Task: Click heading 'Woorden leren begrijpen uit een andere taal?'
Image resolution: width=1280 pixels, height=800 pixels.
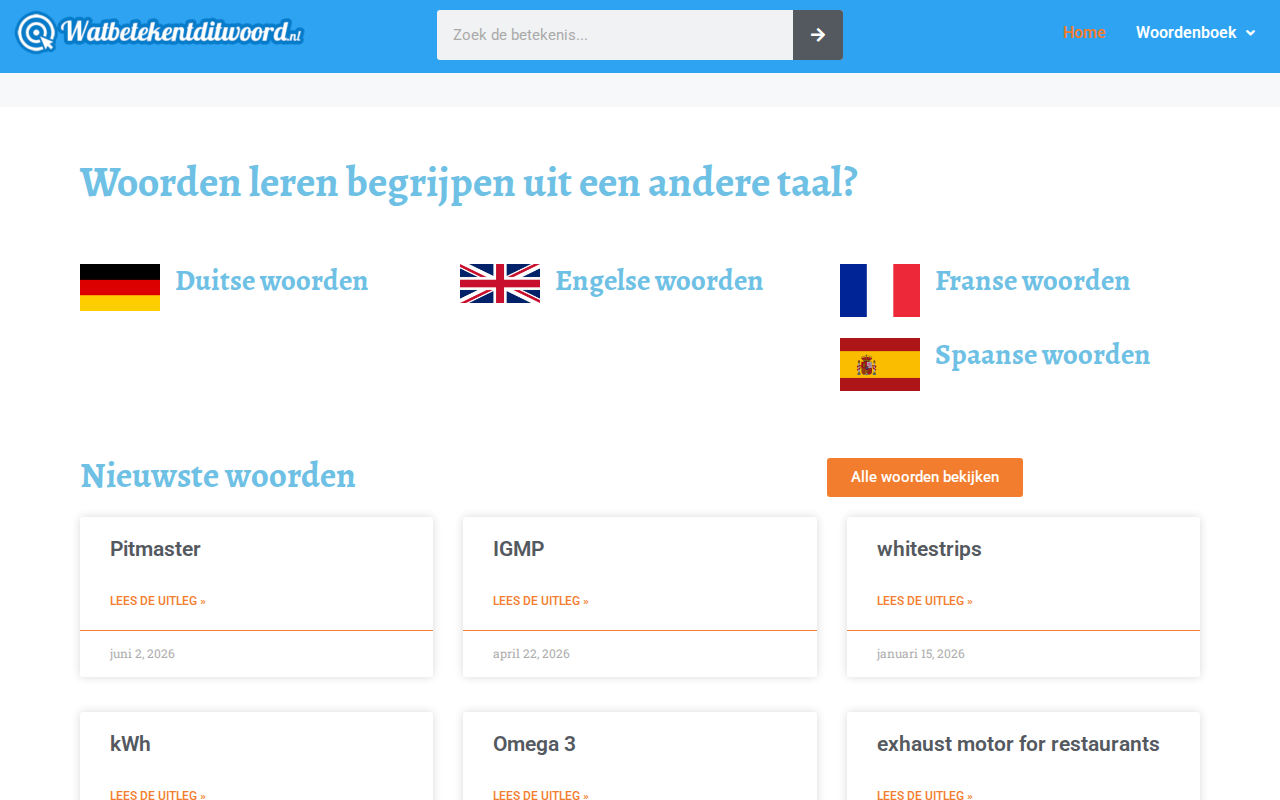Action: click(469, 184)
